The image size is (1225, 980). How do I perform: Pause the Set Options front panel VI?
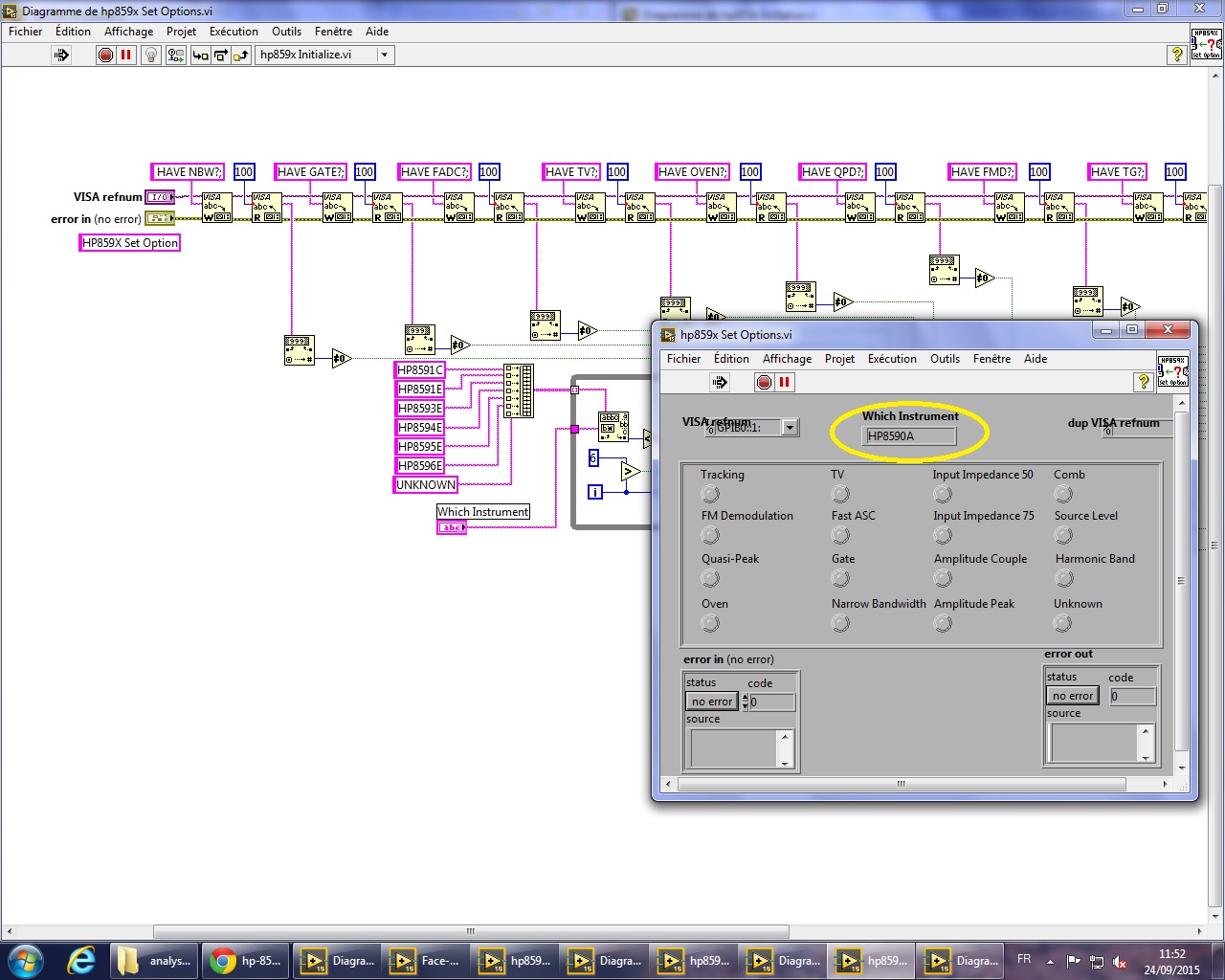point(784,382)
